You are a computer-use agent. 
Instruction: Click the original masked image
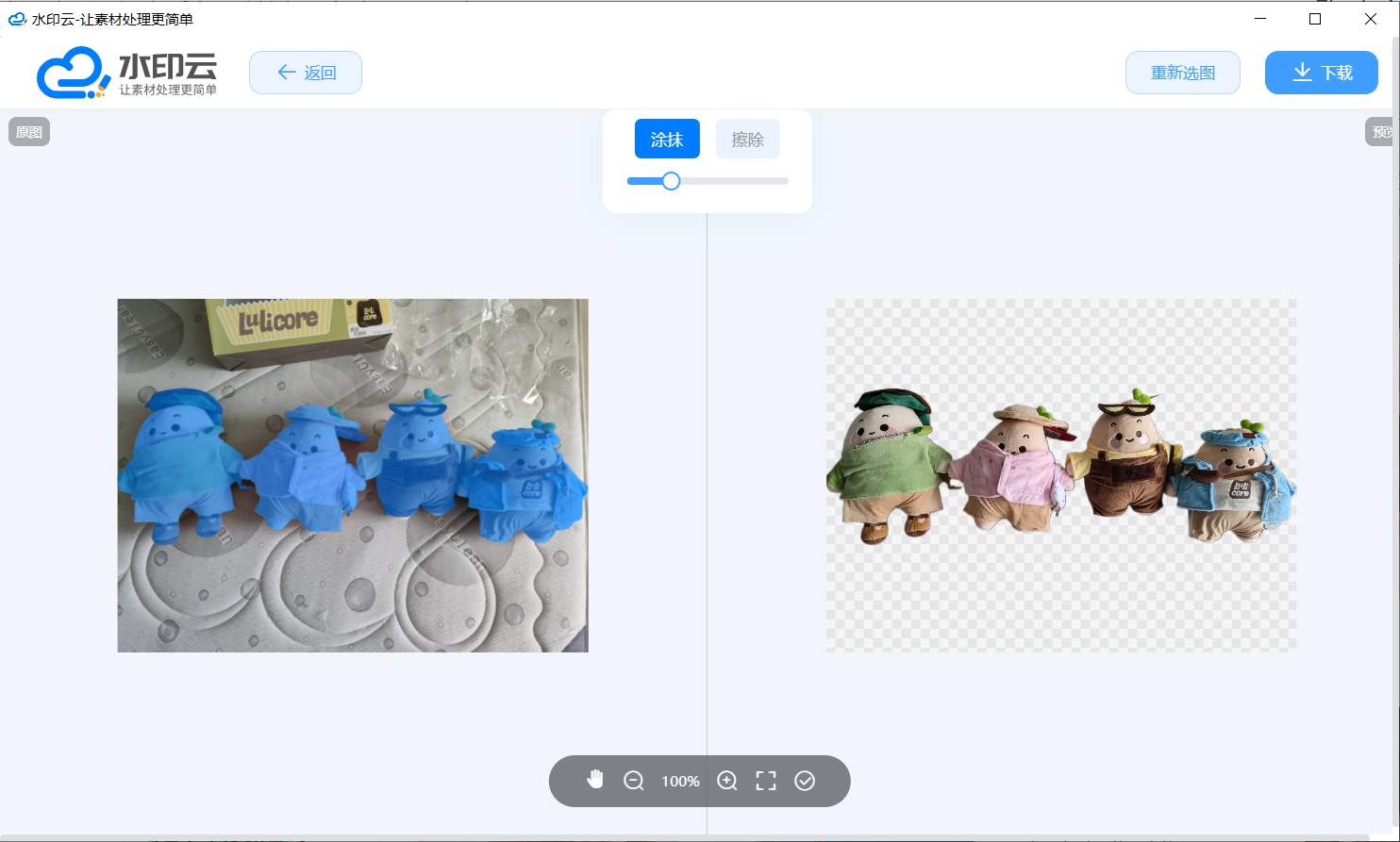pyautogui.click(x=353, y=475)
